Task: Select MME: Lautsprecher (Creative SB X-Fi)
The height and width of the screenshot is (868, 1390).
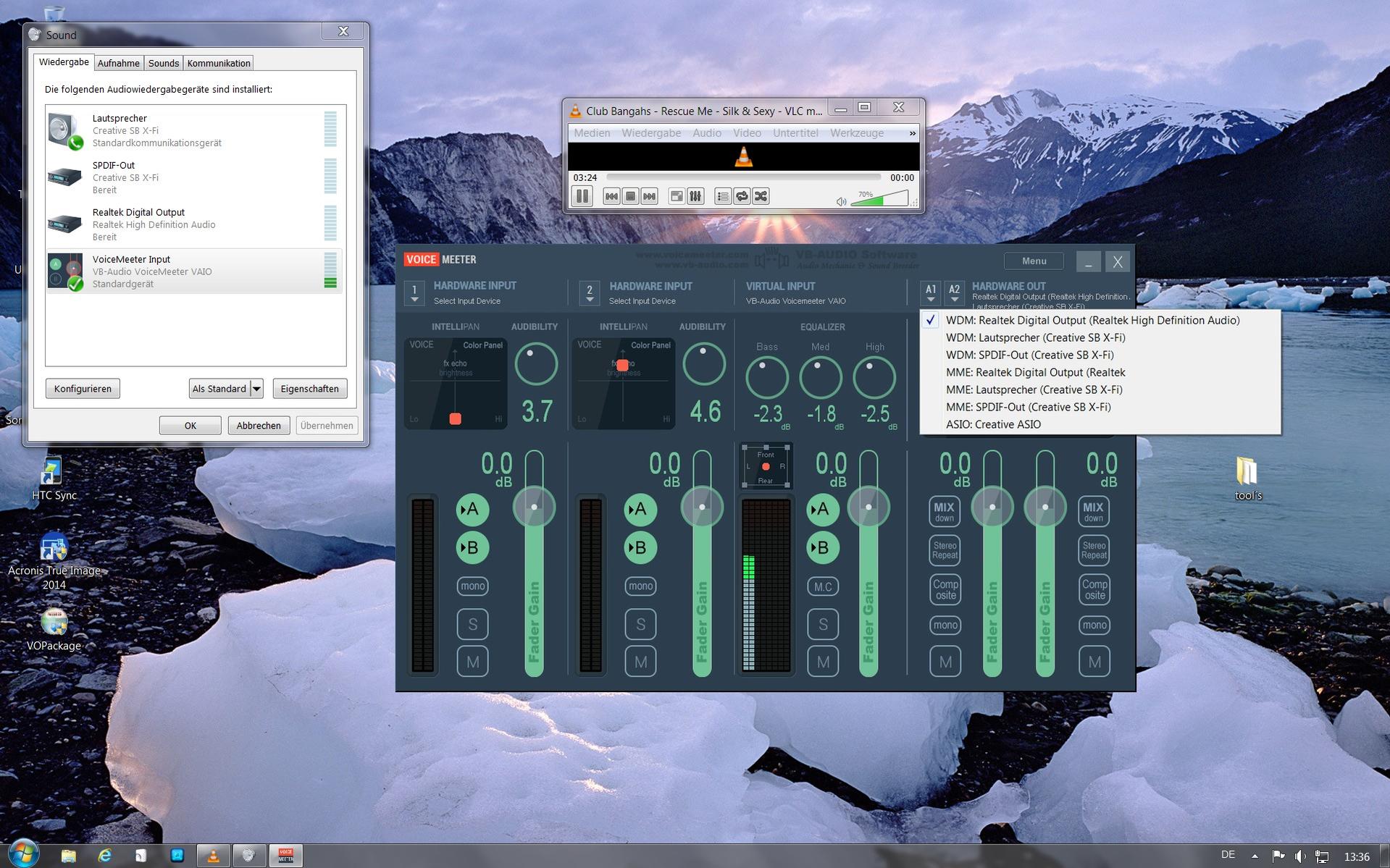Action: 1100,389
